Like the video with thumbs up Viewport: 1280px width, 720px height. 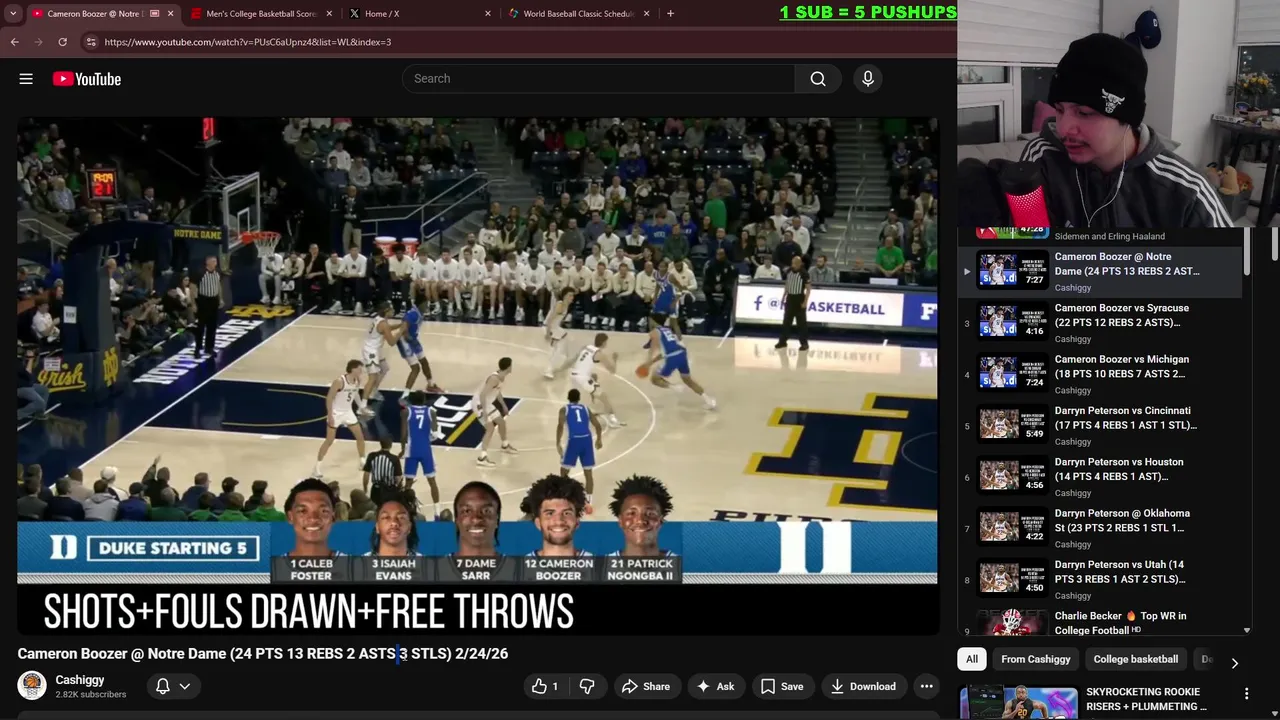545,686
